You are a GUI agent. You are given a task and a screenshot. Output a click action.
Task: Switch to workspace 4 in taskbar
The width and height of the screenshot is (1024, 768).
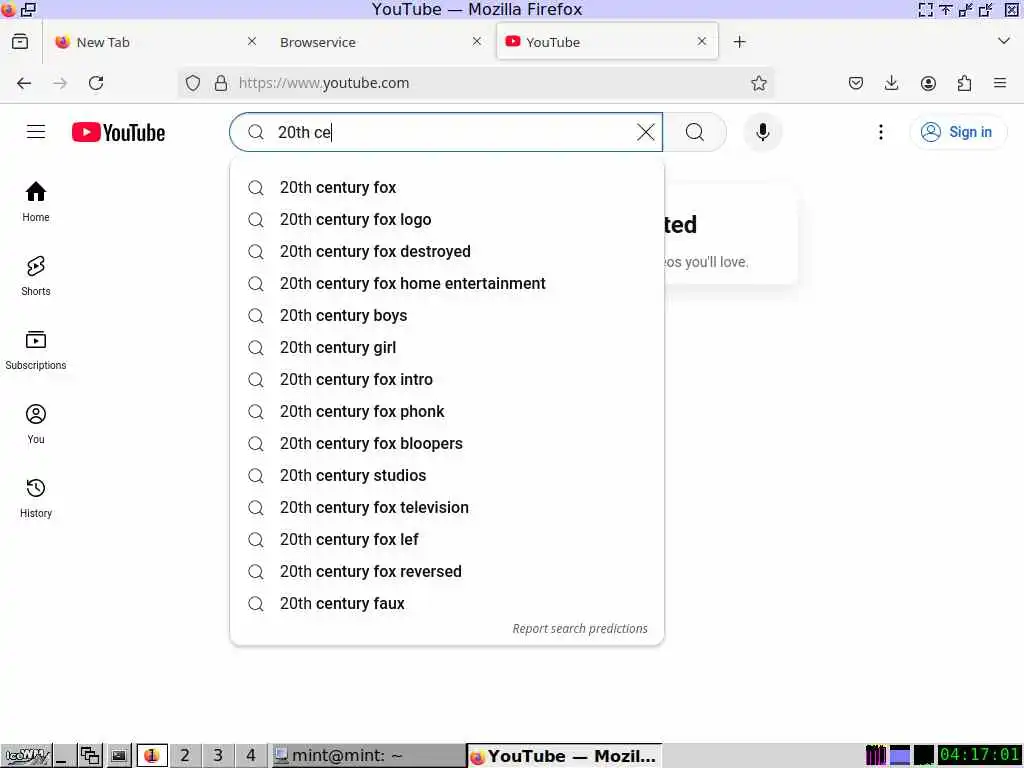pyautogui.click(x=251, y=756)
